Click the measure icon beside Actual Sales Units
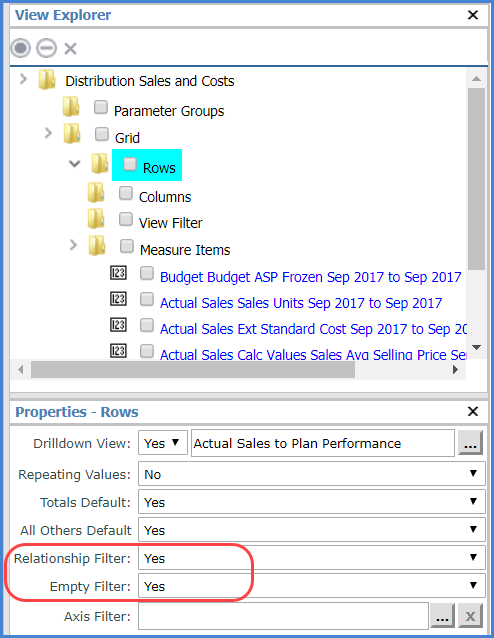 (x=118, y=299)
